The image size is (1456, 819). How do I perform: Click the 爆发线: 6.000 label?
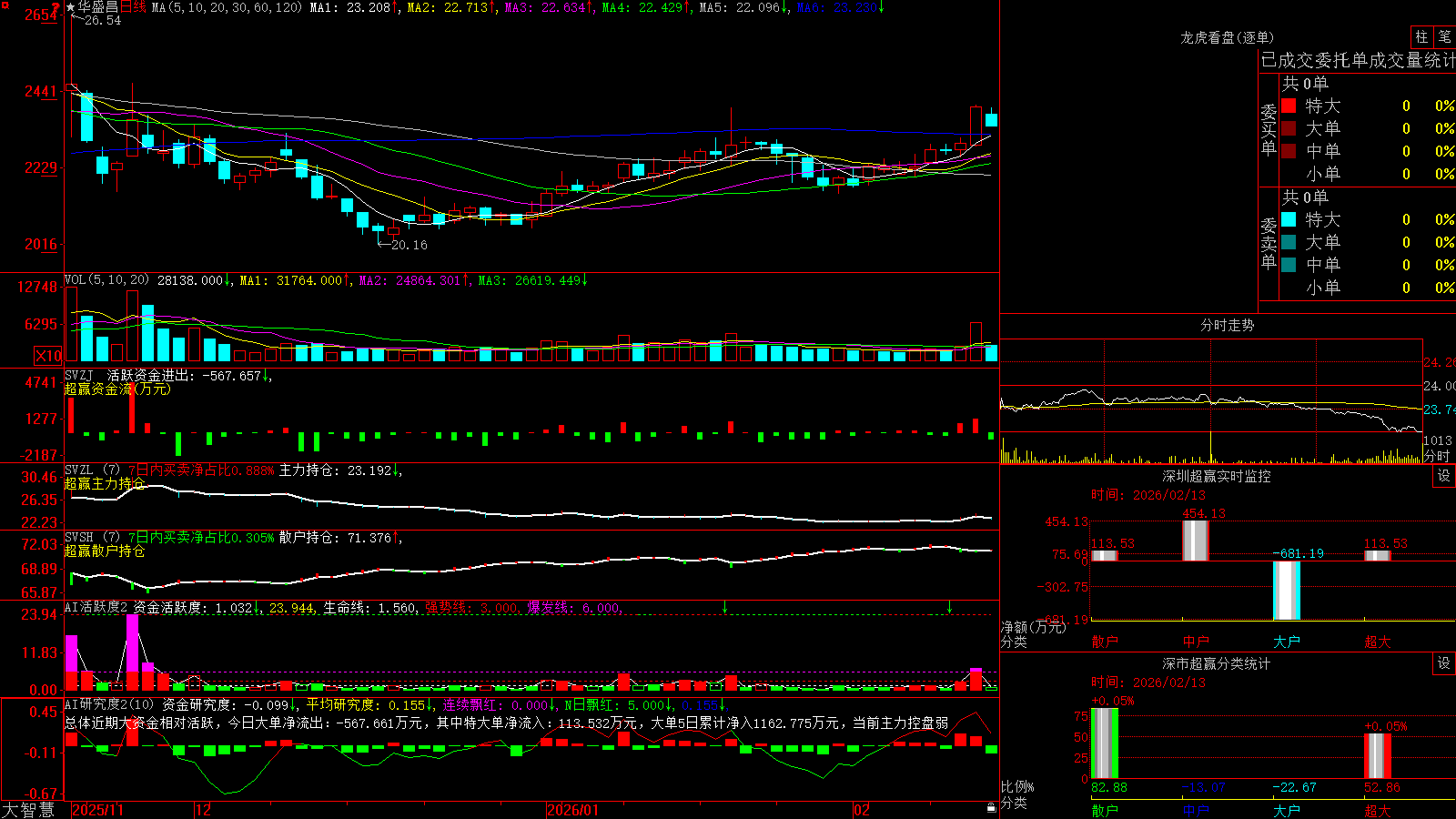coord(574,607)
